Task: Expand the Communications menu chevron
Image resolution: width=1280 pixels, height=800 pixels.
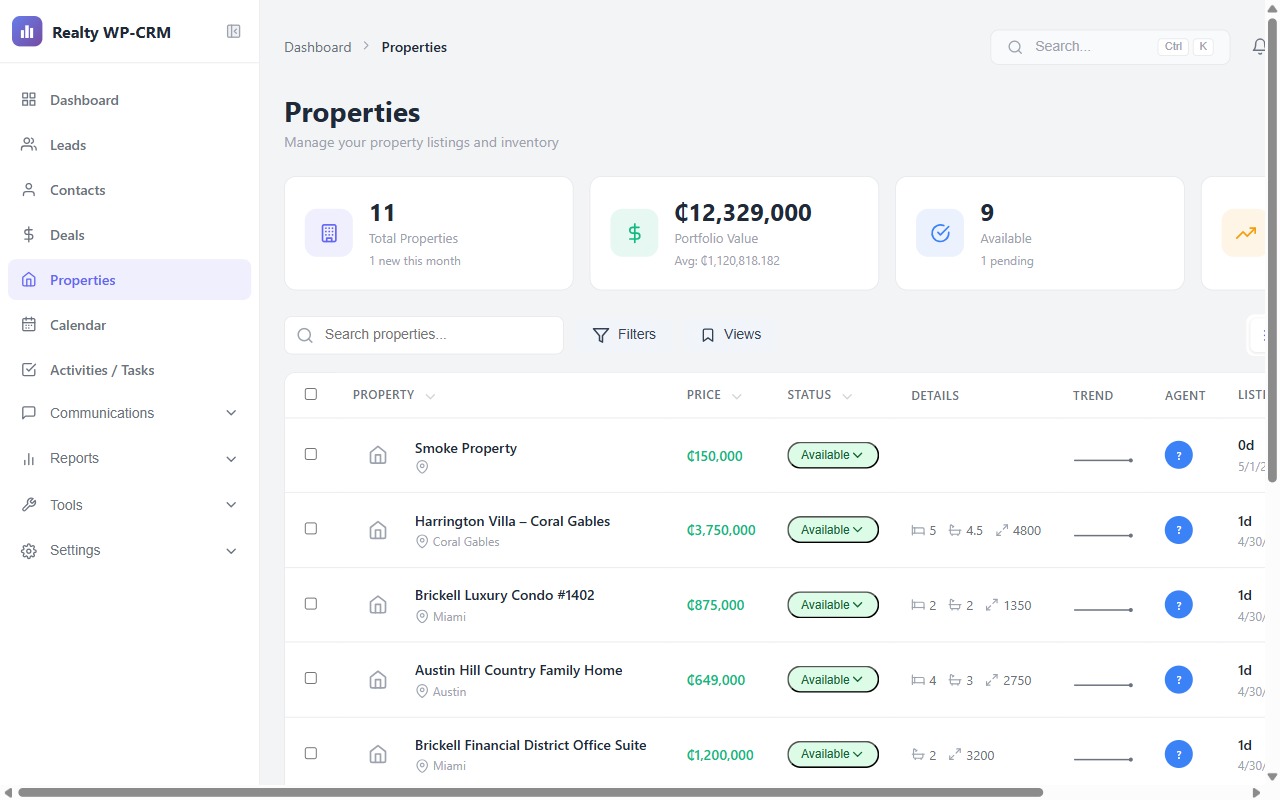Action: [231, 413]
